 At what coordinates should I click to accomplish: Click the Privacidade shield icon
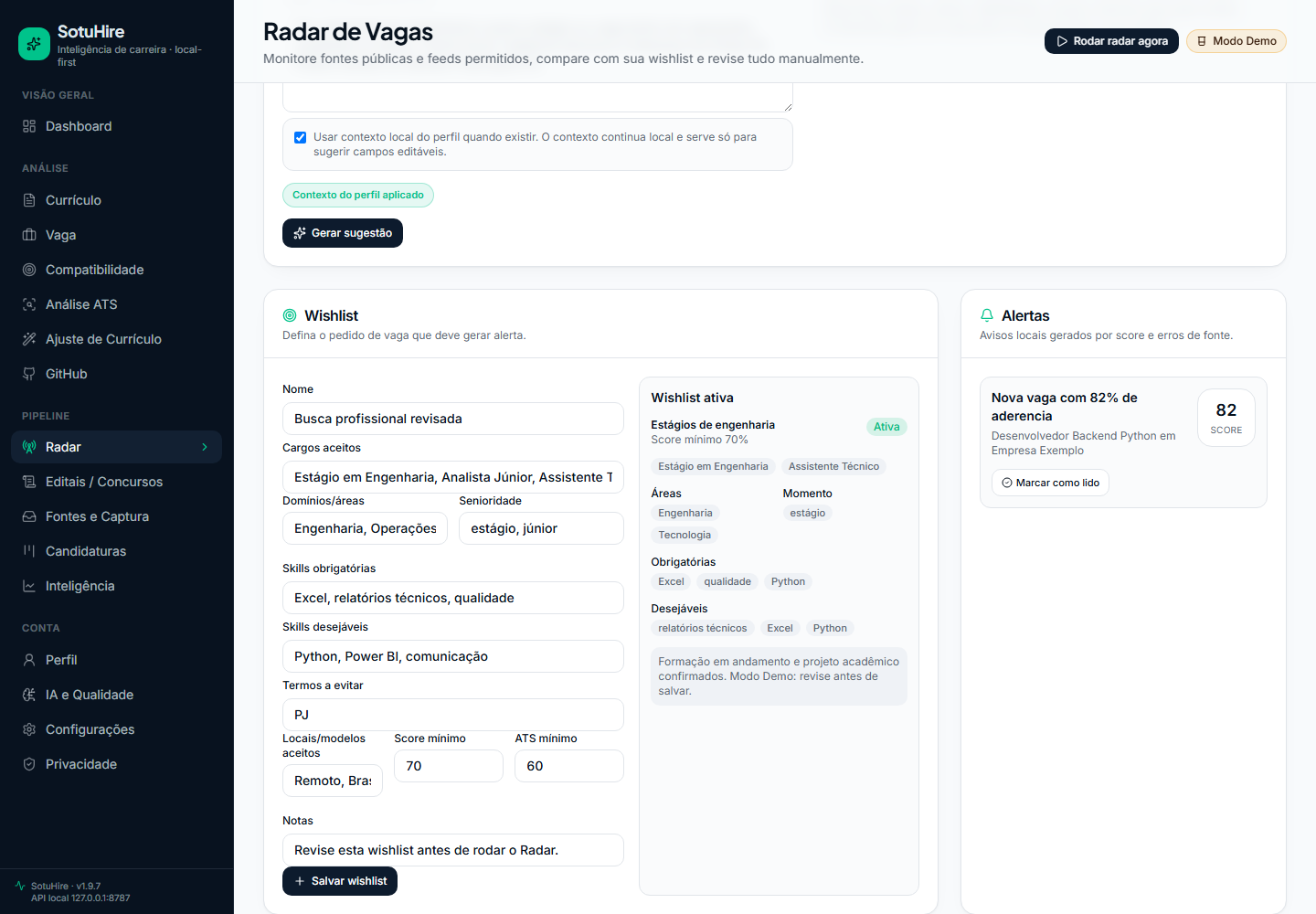click(x=29, y=764)
